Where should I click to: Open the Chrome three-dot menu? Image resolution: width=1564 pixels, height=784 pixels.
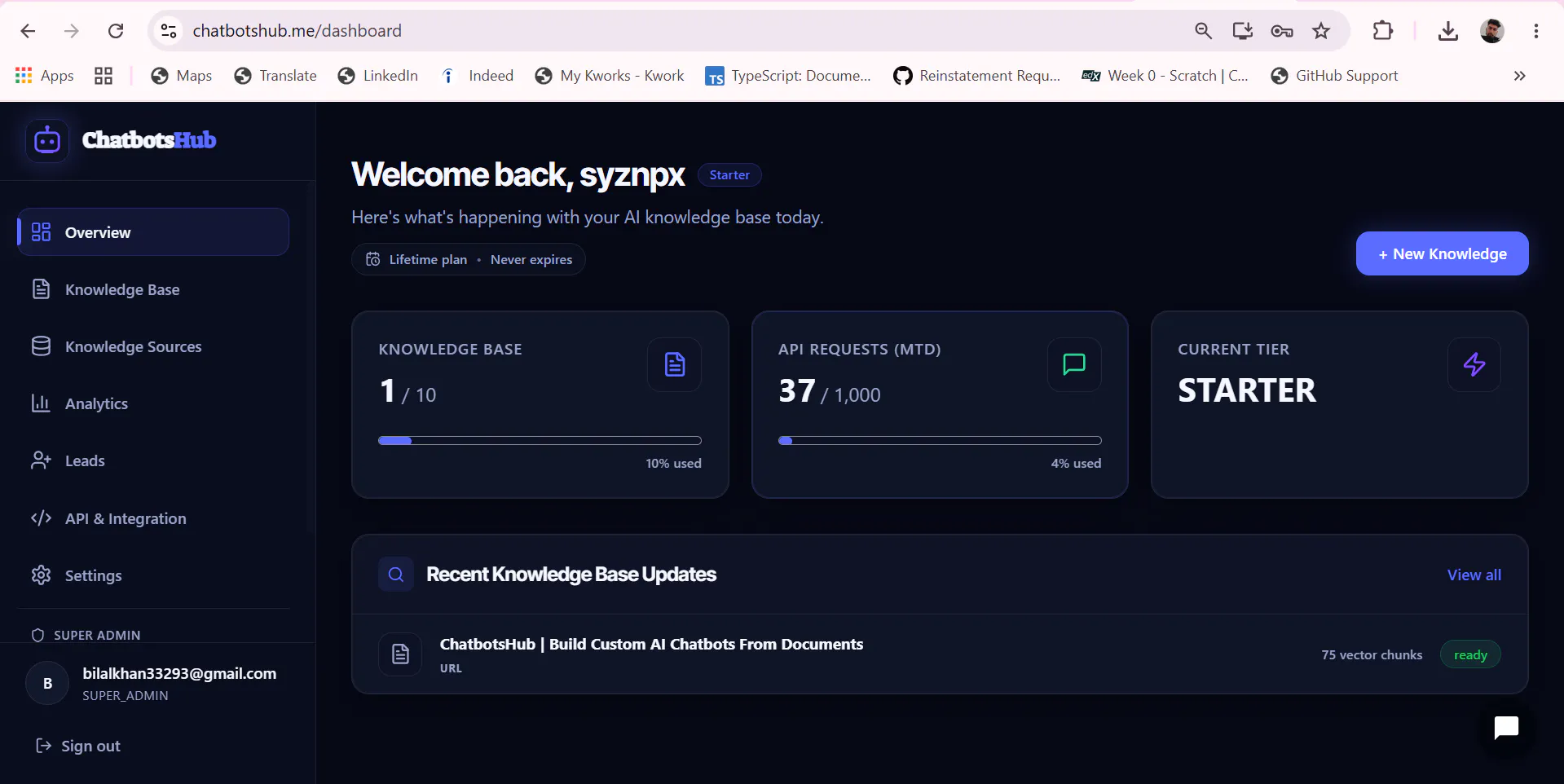(1535, 31)
